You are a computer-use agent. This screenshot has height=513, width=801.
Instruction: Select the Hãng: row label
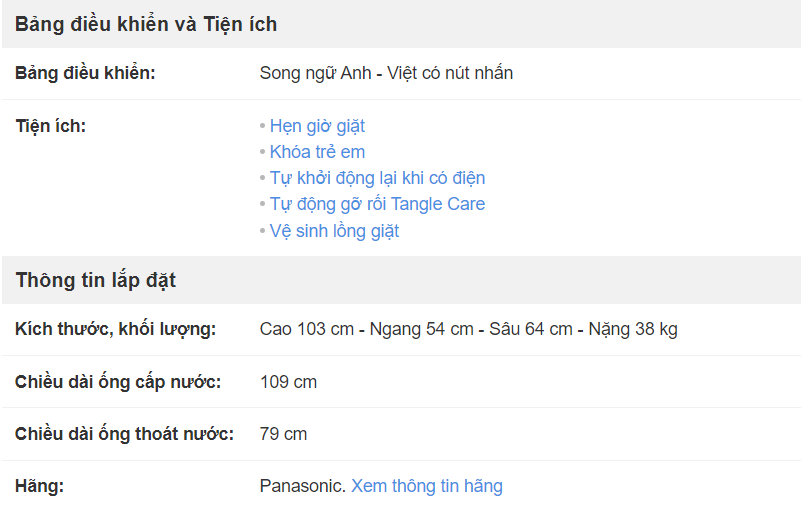pyautogui.click(x=39, y=485)
